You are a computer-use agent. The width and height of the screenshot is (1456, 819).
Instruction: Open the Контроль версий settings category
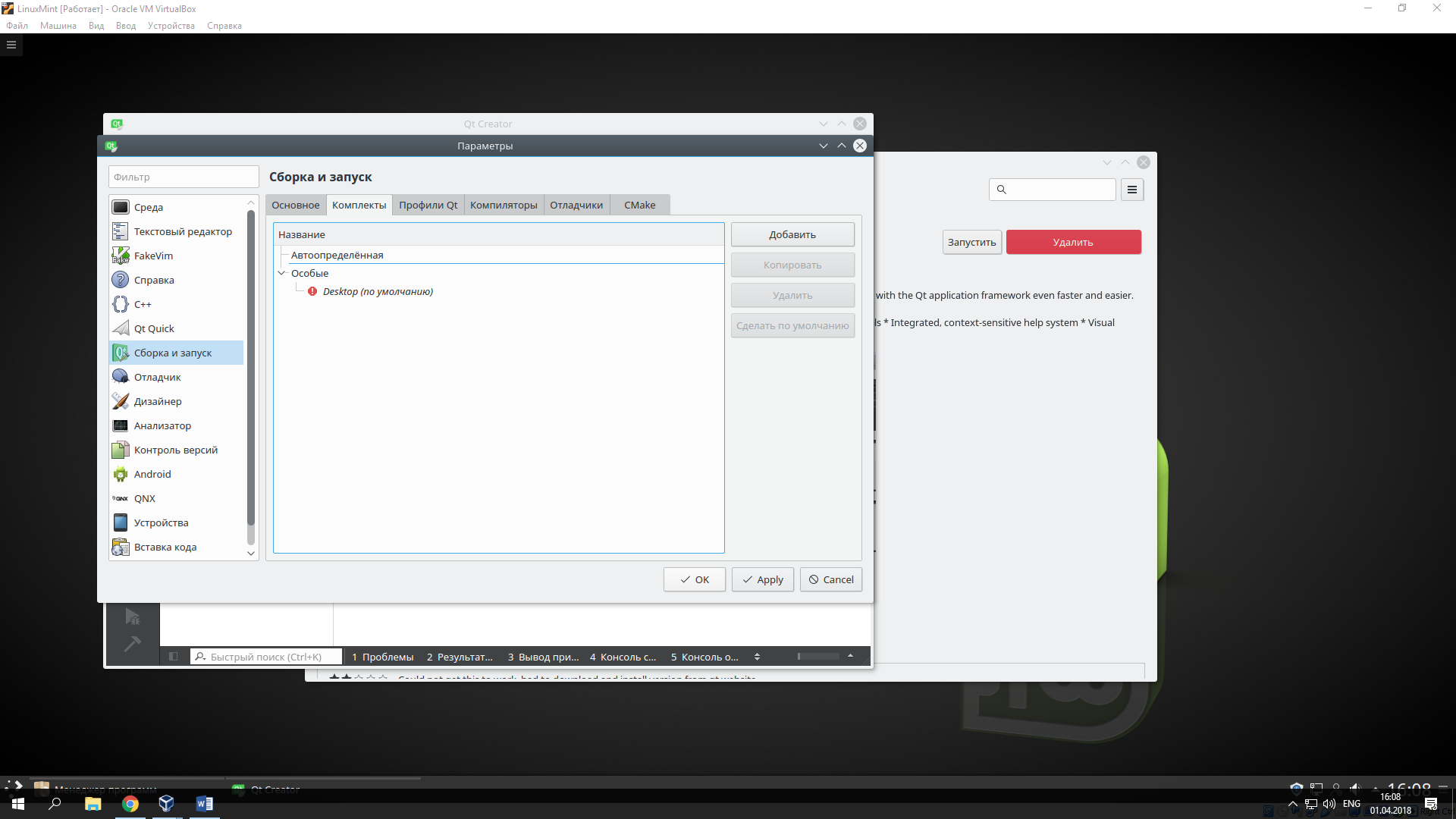coord(177,450)
